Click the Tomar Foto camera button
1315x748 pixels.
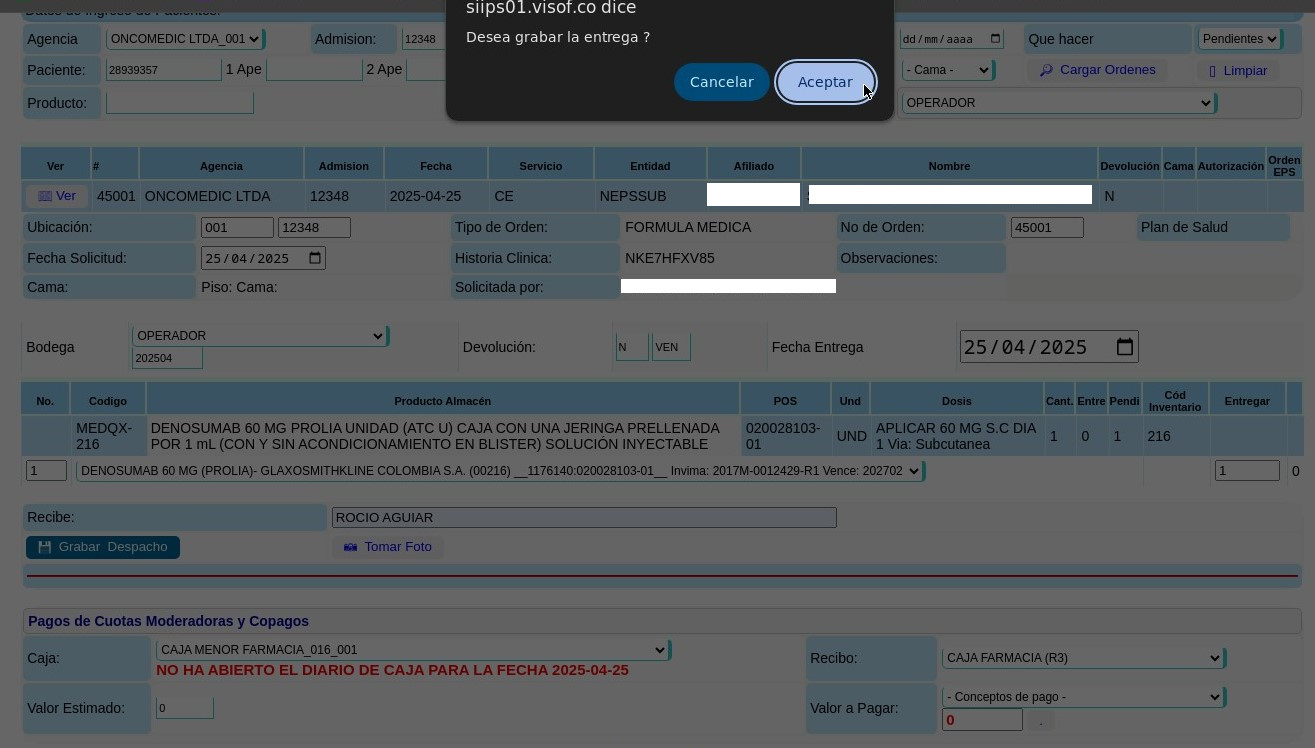(388, 547)
